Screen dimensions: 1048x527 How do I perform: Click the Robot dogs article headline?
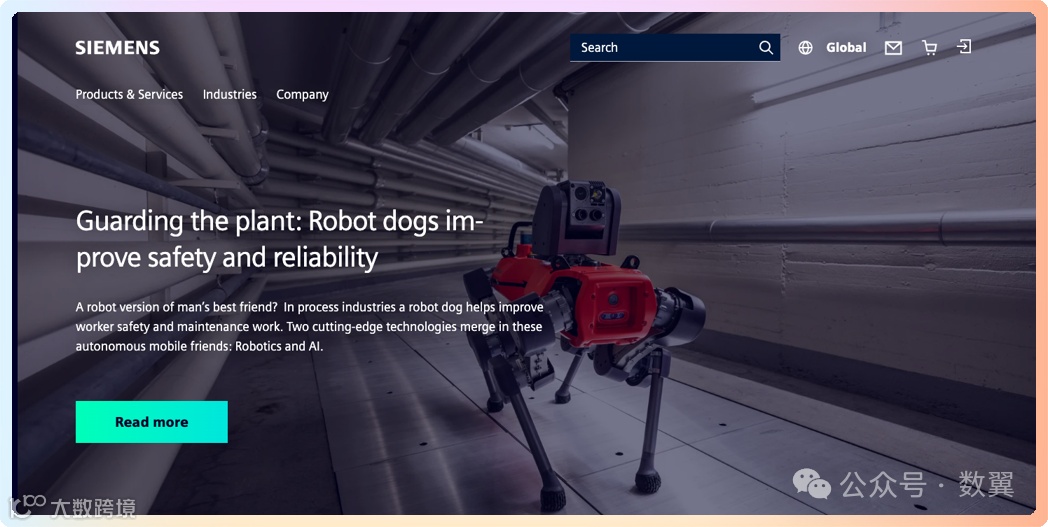coord(279,239)
